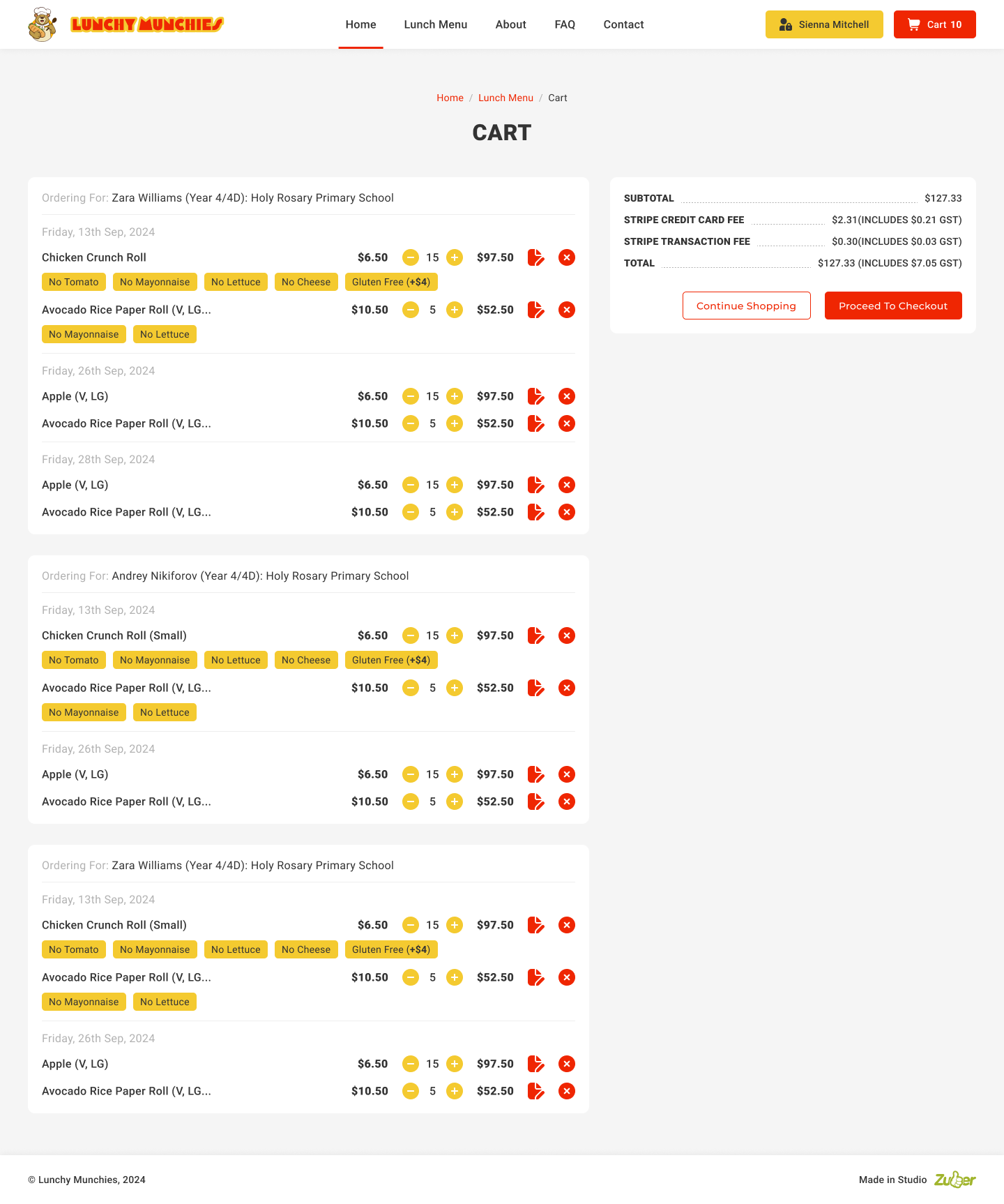The width and height of the screenshot is (1004, 1204).
Task: Open Sienna Mitchell account button
Action: [824, 24]
